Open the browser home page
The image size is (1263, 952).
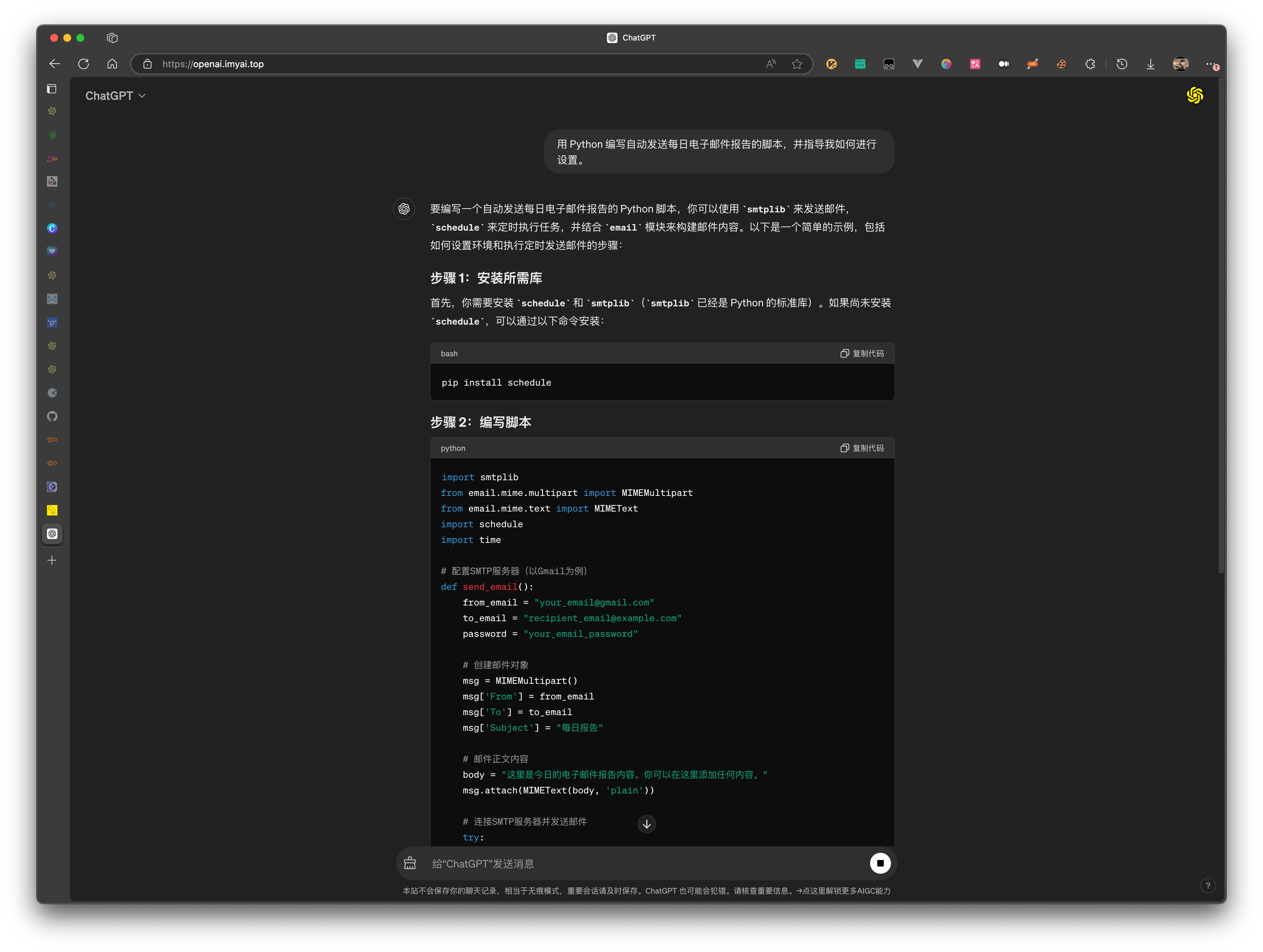click(x=112, y=64)
